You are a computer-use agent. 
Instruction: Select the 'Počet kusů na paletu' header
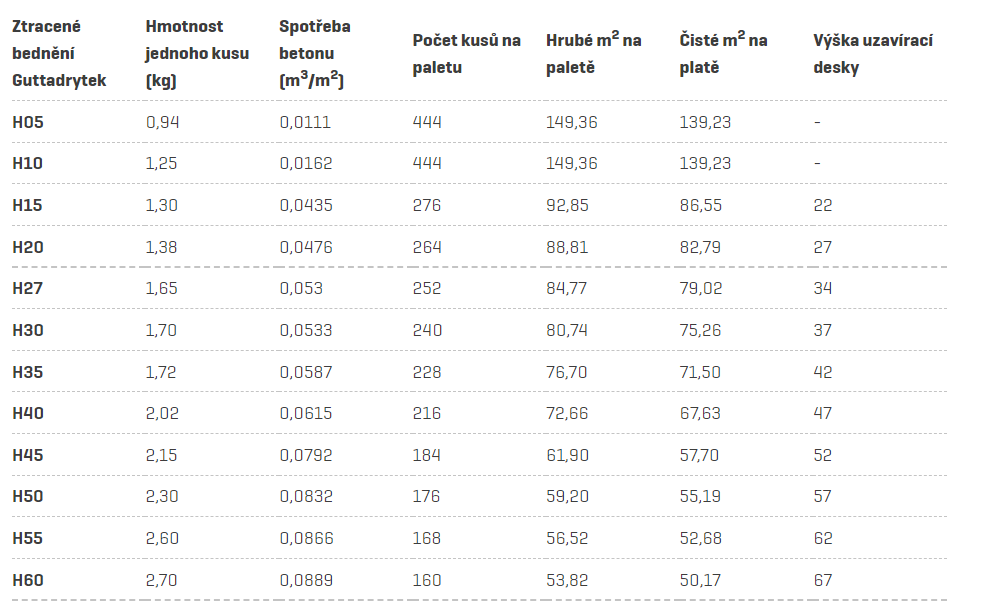[x=466, y=54]
